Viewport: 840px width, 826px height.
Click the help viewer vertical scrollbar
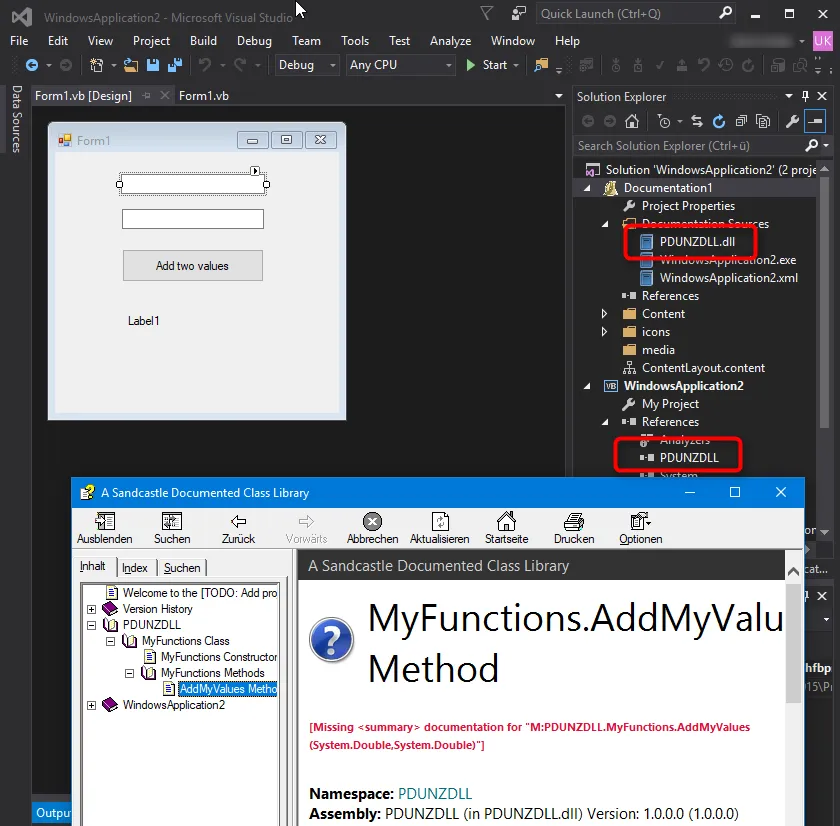click(793, 643)
